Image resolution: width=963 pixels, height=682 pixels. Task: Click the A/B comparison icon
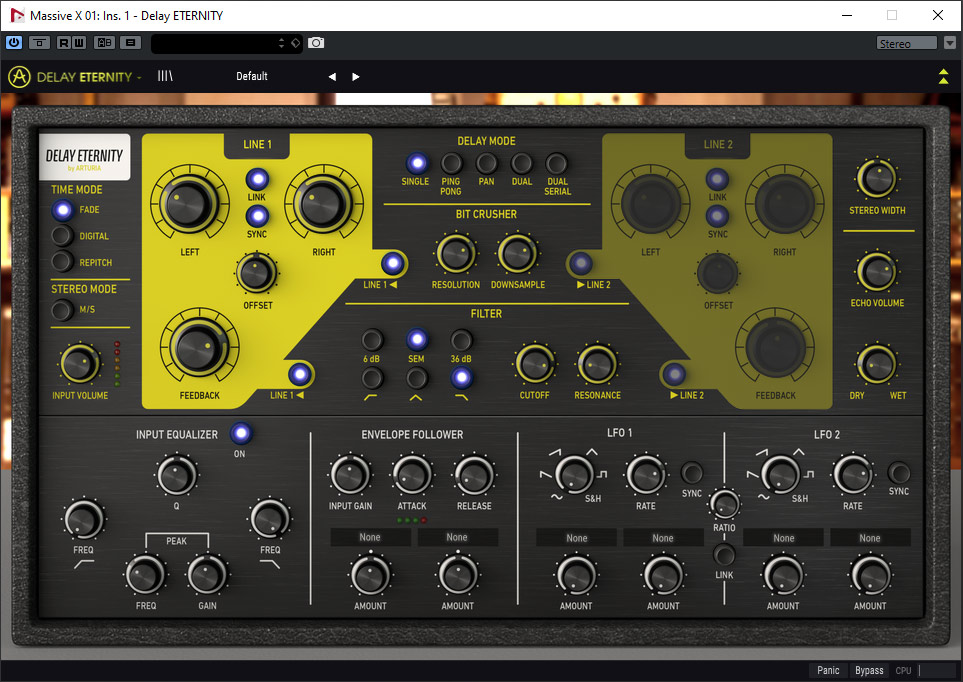click(x=104, y=43)
